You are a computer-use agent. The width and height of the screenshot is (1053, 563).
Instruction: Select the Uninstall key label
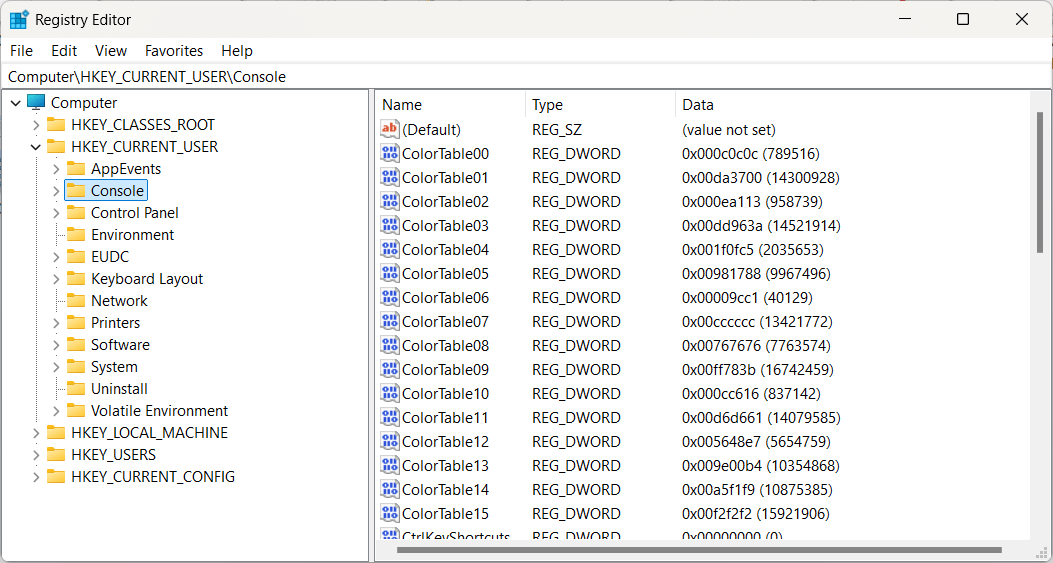click(x=119, y=388)
